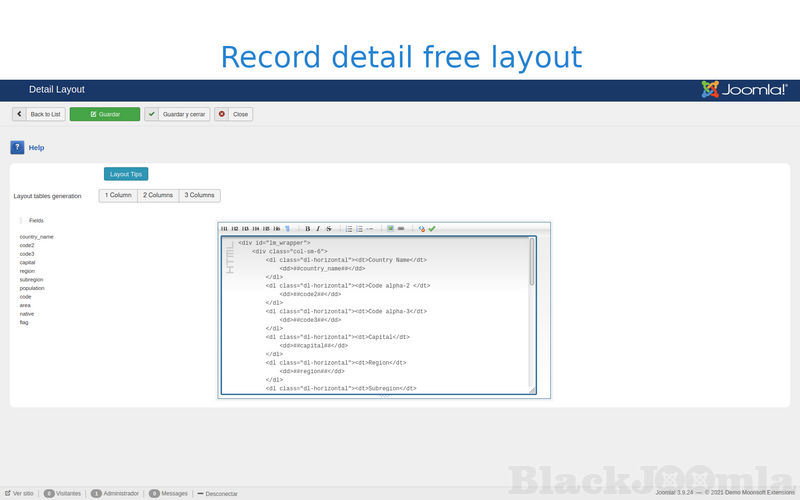Select the country_name field in list

pos(36,237)
